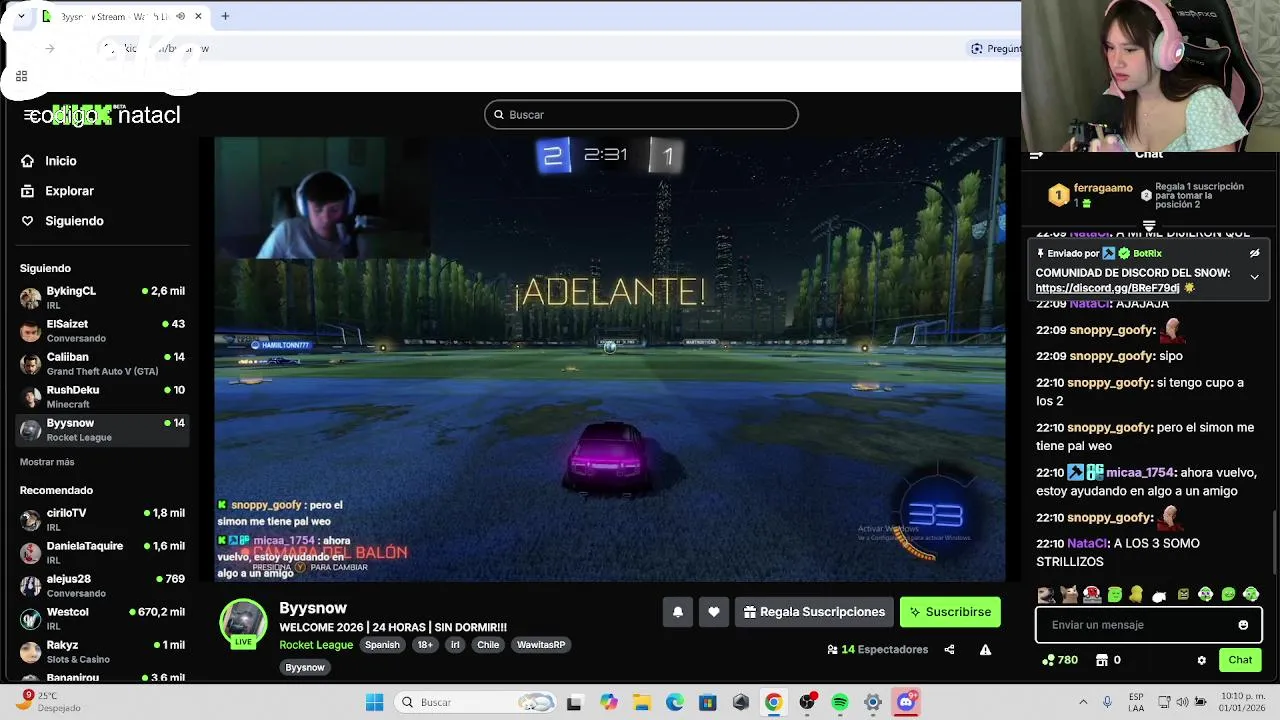Image resolution: width=1280 pixels, height=720 pixels.
Task: Open the browser tab list dropdown arrow
Action: tap(21, 16)
